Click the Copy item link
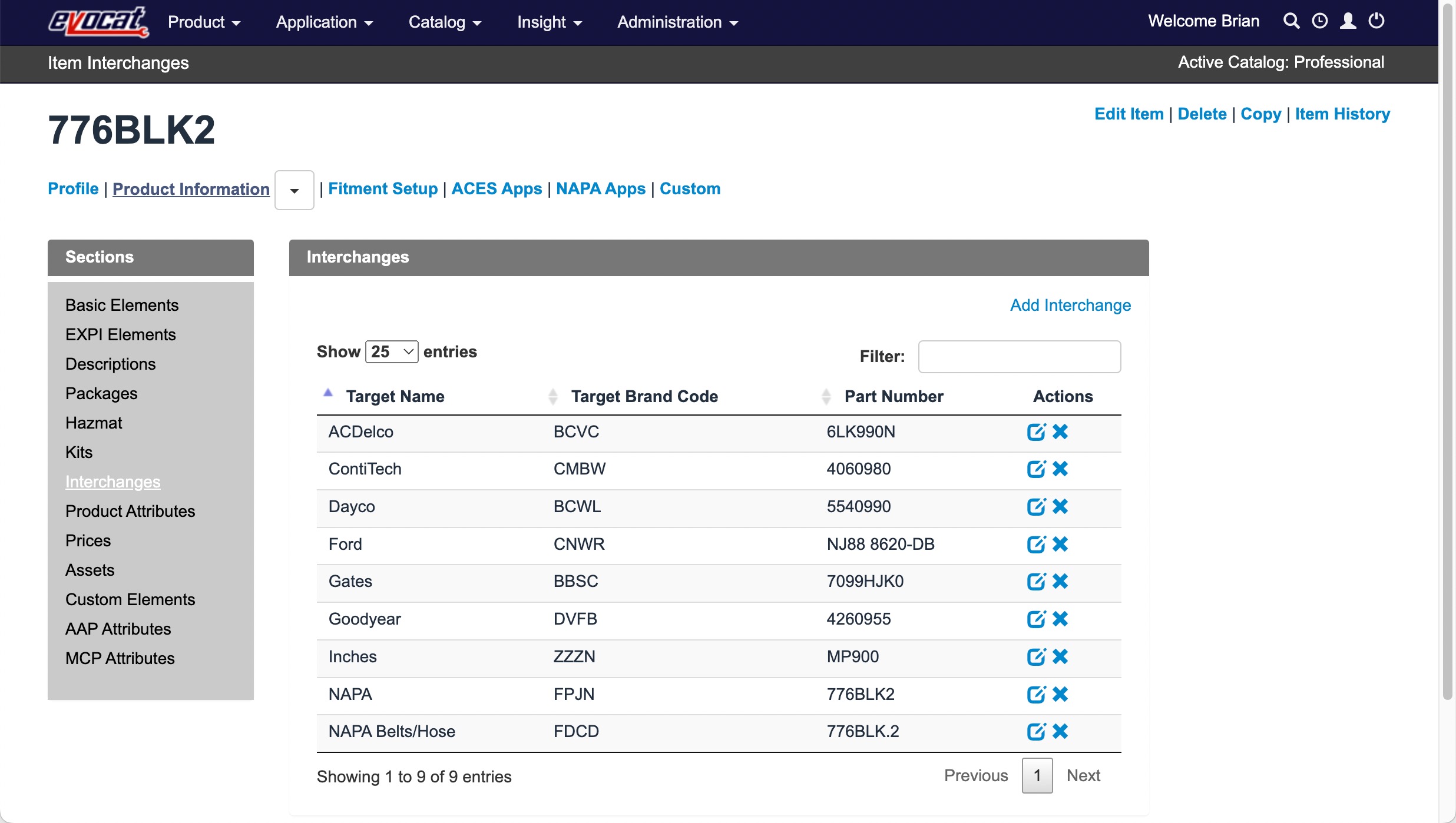This screenshot has width=1456, height=823. [1260, 114]
